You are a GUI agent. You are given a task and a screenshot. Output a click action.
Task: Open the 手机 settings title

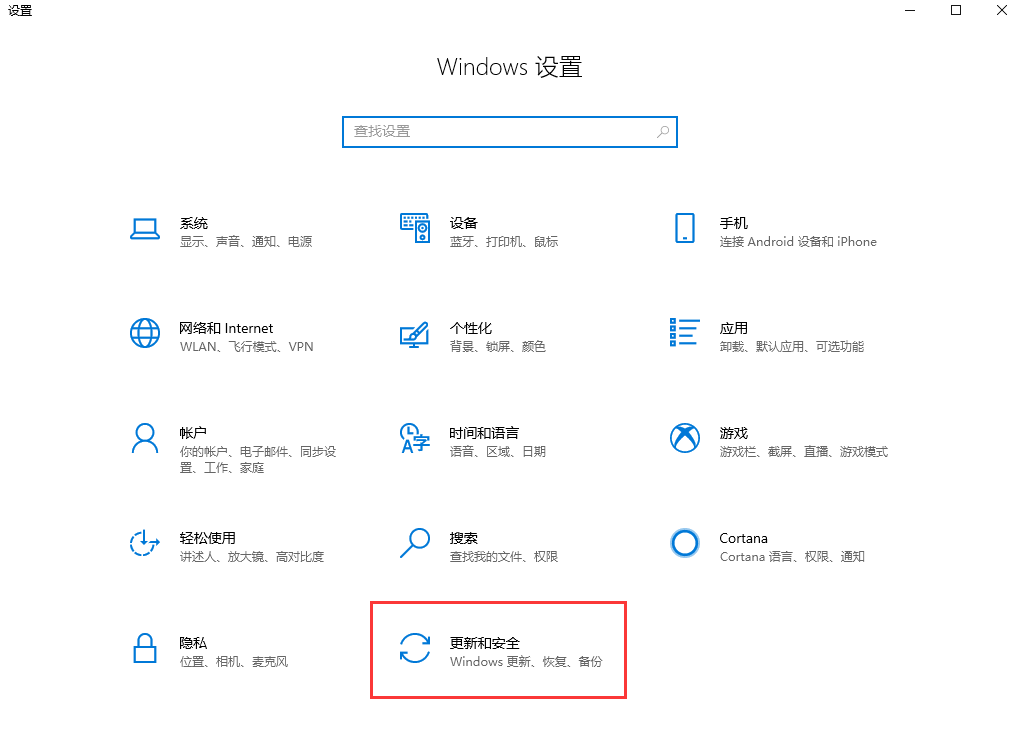point(733,223)
